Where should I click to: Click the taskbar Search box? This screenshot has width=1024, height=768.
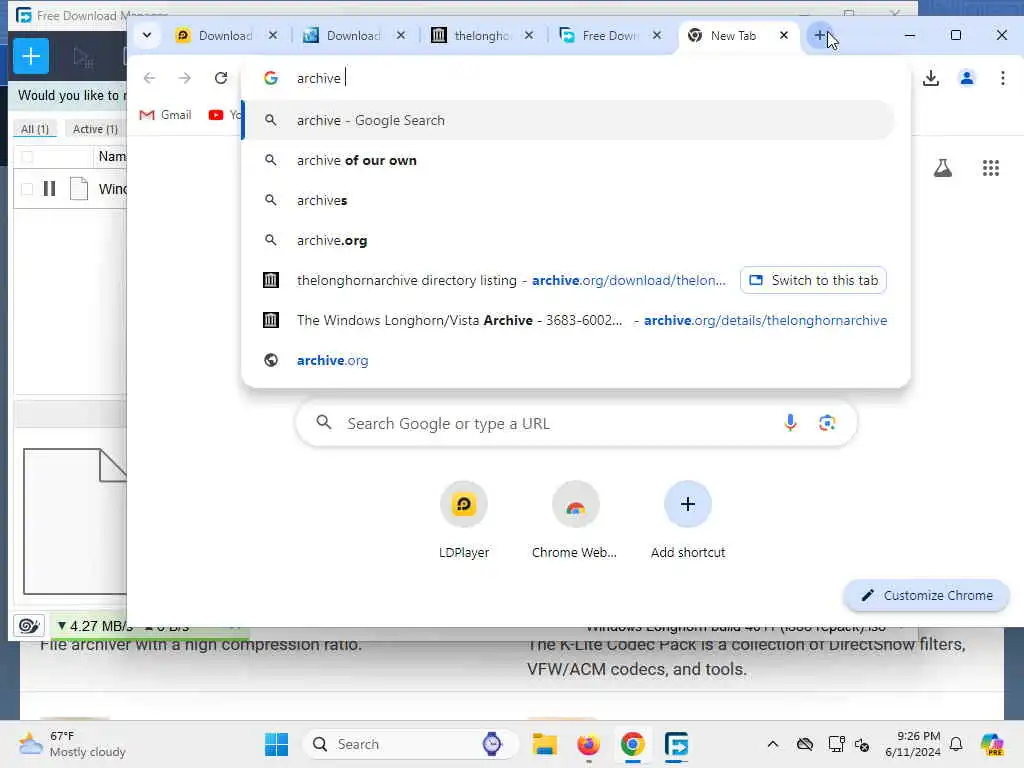coord(410,744)
